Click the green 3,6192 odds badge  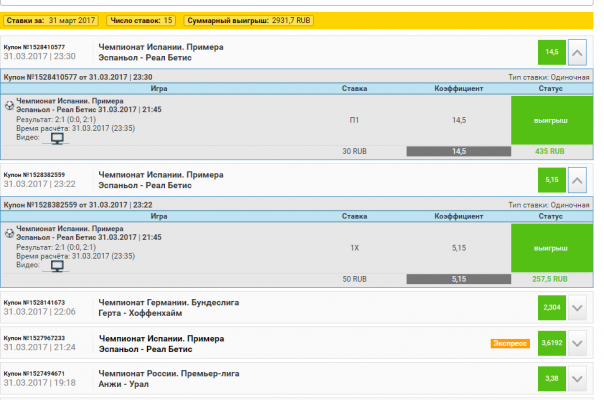(552, 343)
